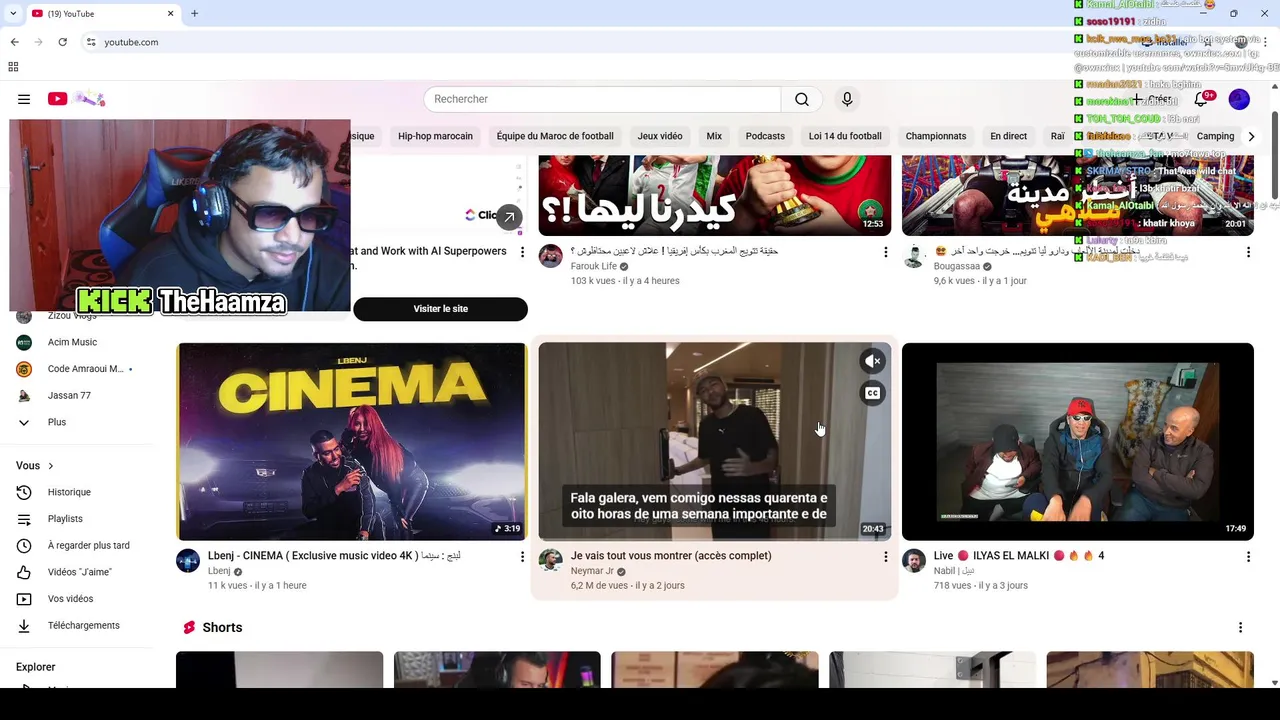Play the Lbenj CINEMA thumbnail
The width and height of the screenshot is (1280, 720).
(x=352, y=441)
